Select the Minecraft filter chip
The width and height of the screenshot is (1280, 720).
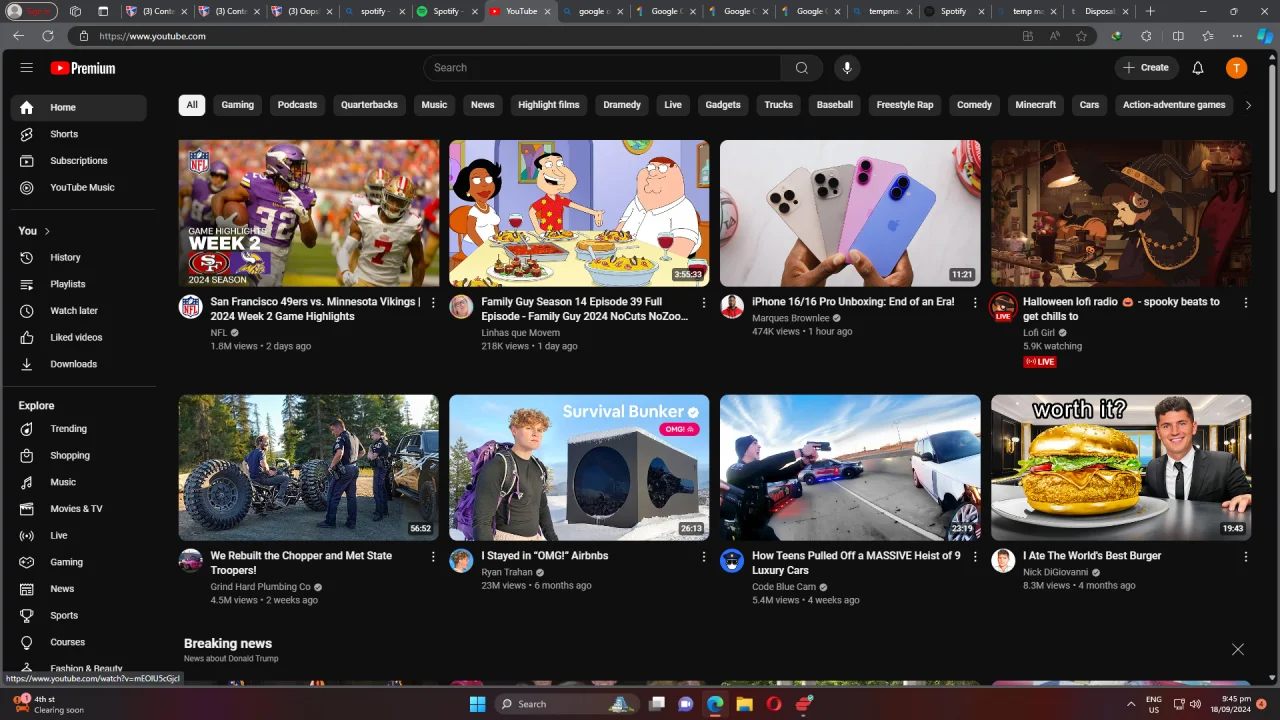pyautogui.click(x=1036, y=105)
